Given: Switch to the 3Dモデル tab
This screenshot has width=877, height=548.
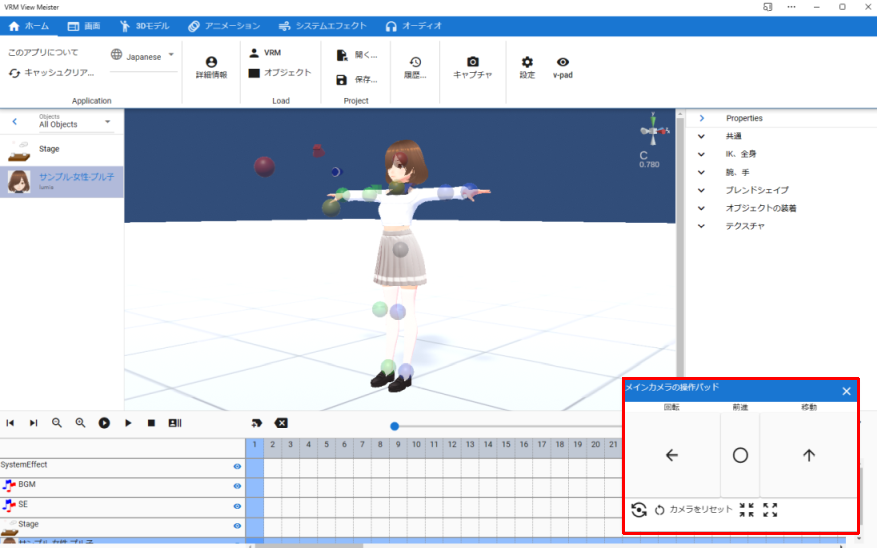Looking at the screenshot, I should pos(144,26).
